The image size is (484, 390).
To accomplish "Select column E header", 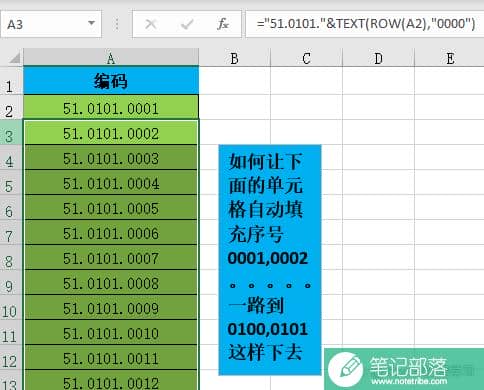I will point(450,58).
